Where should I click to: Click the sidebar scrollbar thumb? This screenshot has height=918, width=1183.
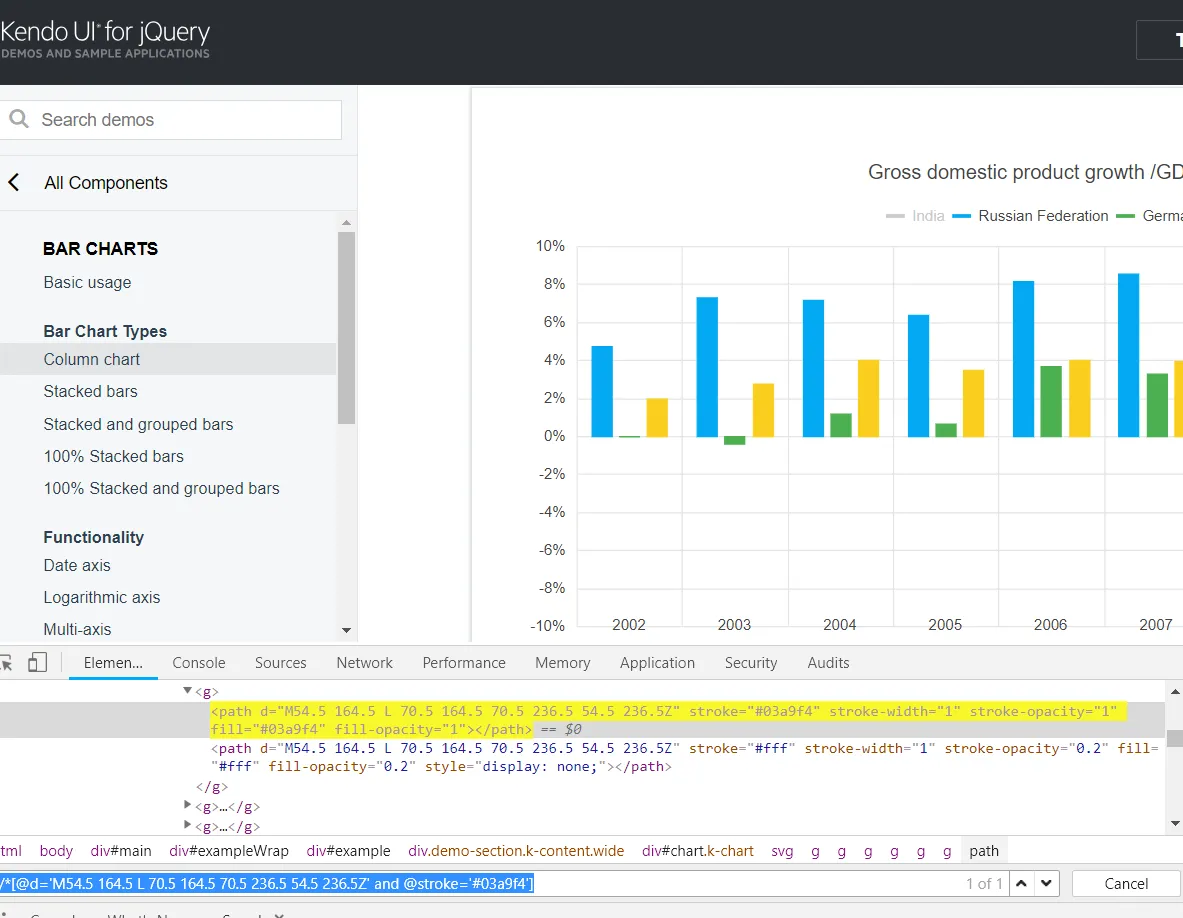coord(346,327)
